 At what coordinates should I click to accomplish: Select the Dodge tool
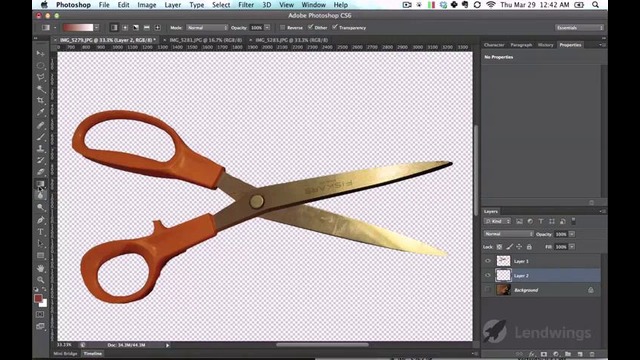click(x=40, y=207)
